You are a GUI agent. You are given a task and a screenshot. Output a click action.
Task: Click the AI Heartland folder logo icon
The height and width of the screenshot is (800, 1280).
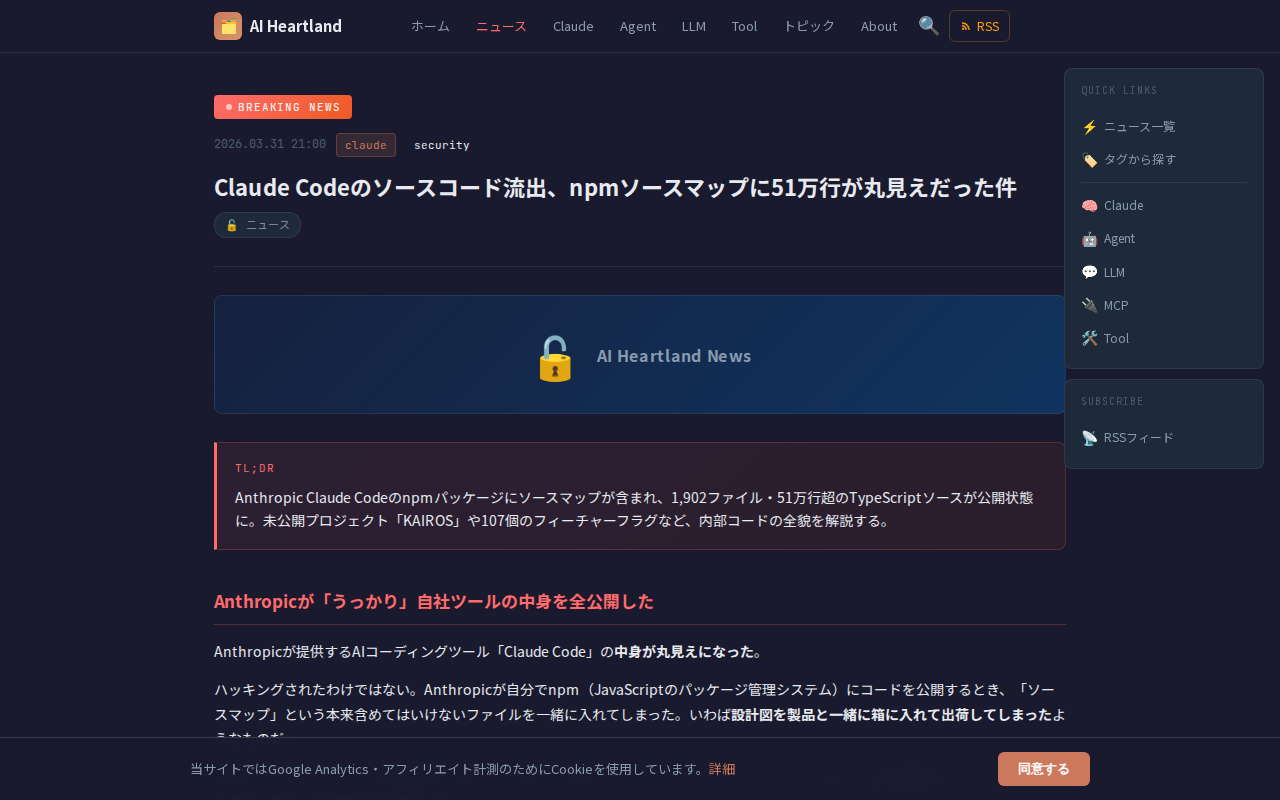228,26
